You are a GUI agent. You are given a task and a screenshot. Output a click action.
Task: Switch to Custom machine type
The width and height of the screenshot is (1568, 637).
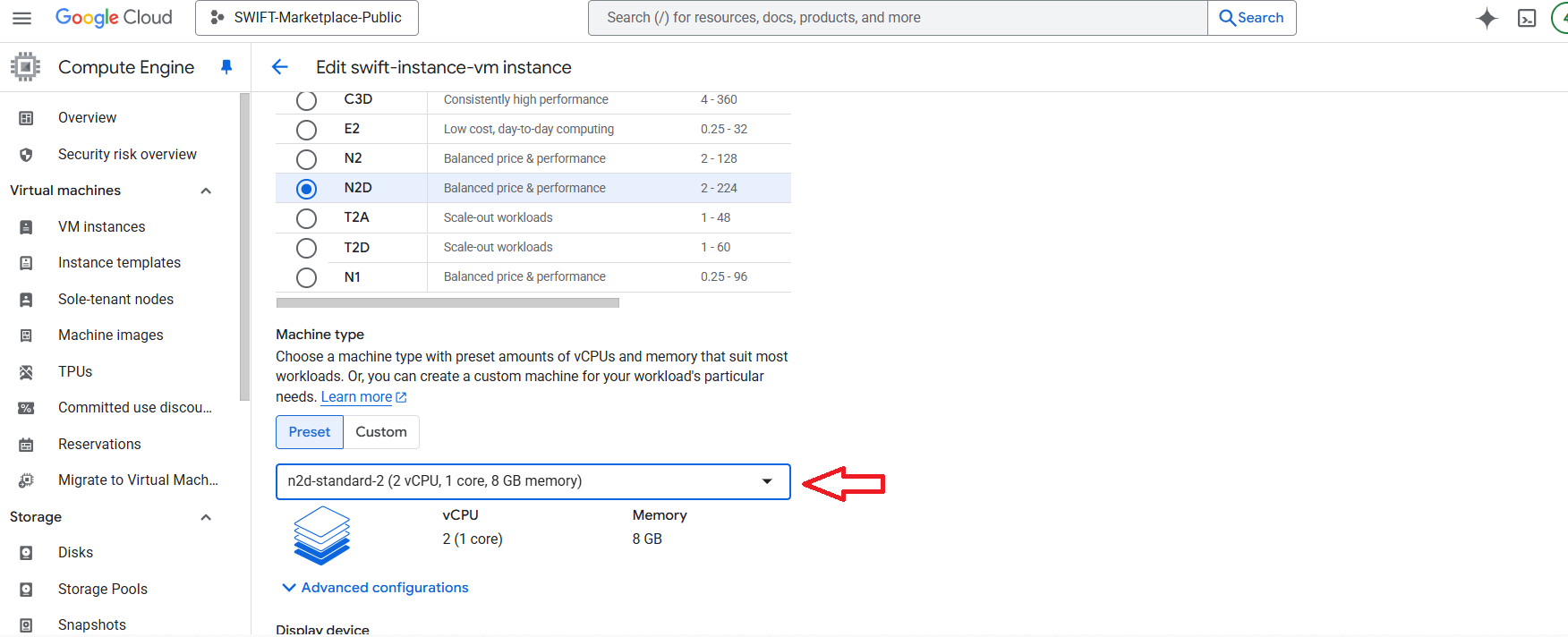[x=381, y=432]
